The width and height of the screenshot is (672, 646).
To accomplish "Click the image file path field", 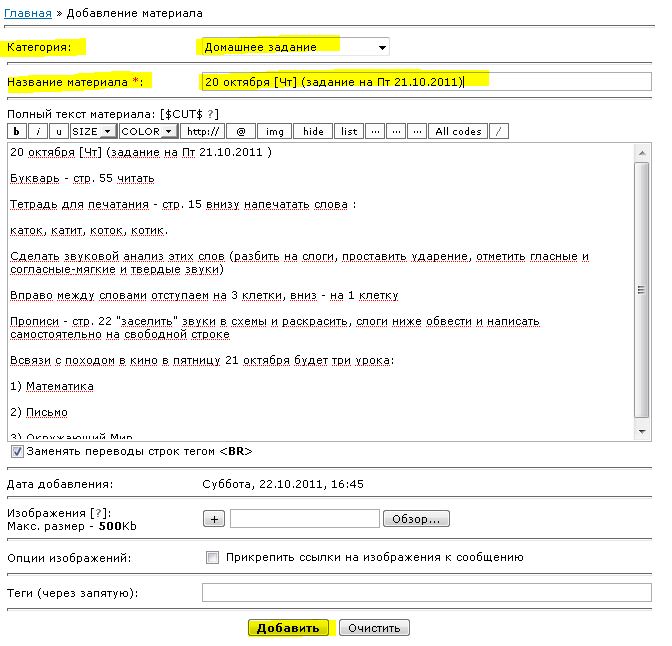I will coord(305,519).
